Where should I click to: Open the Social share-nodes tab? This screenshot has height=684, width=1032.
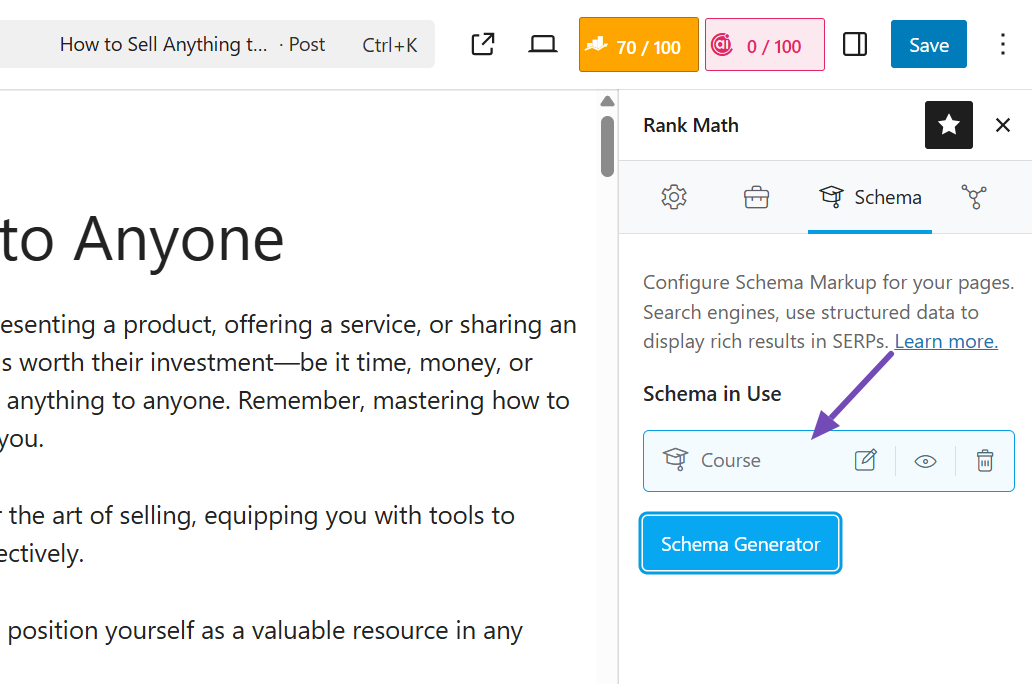coord(974,197)
